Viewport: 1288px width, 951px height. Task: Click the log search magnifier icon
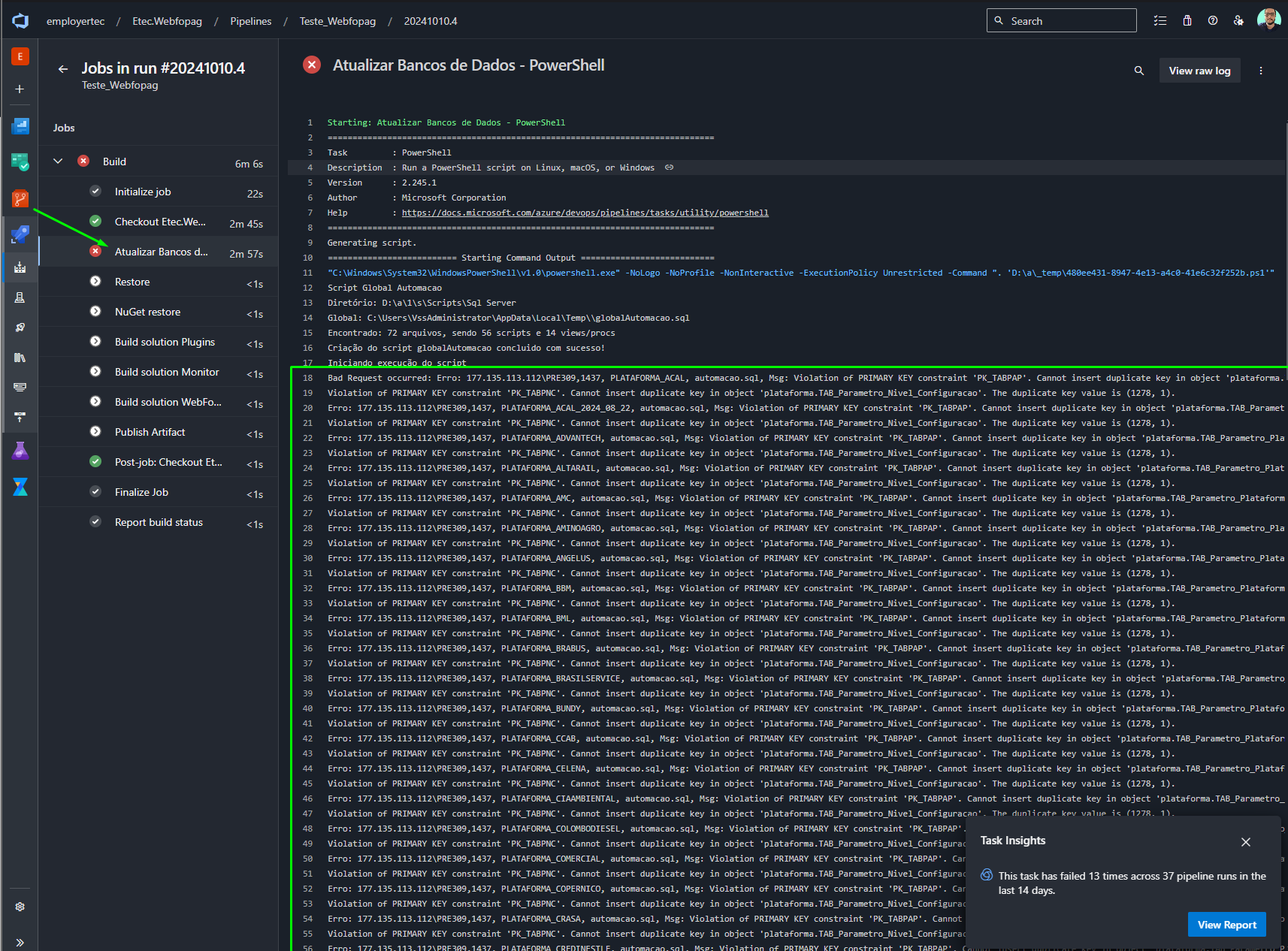1139,71
